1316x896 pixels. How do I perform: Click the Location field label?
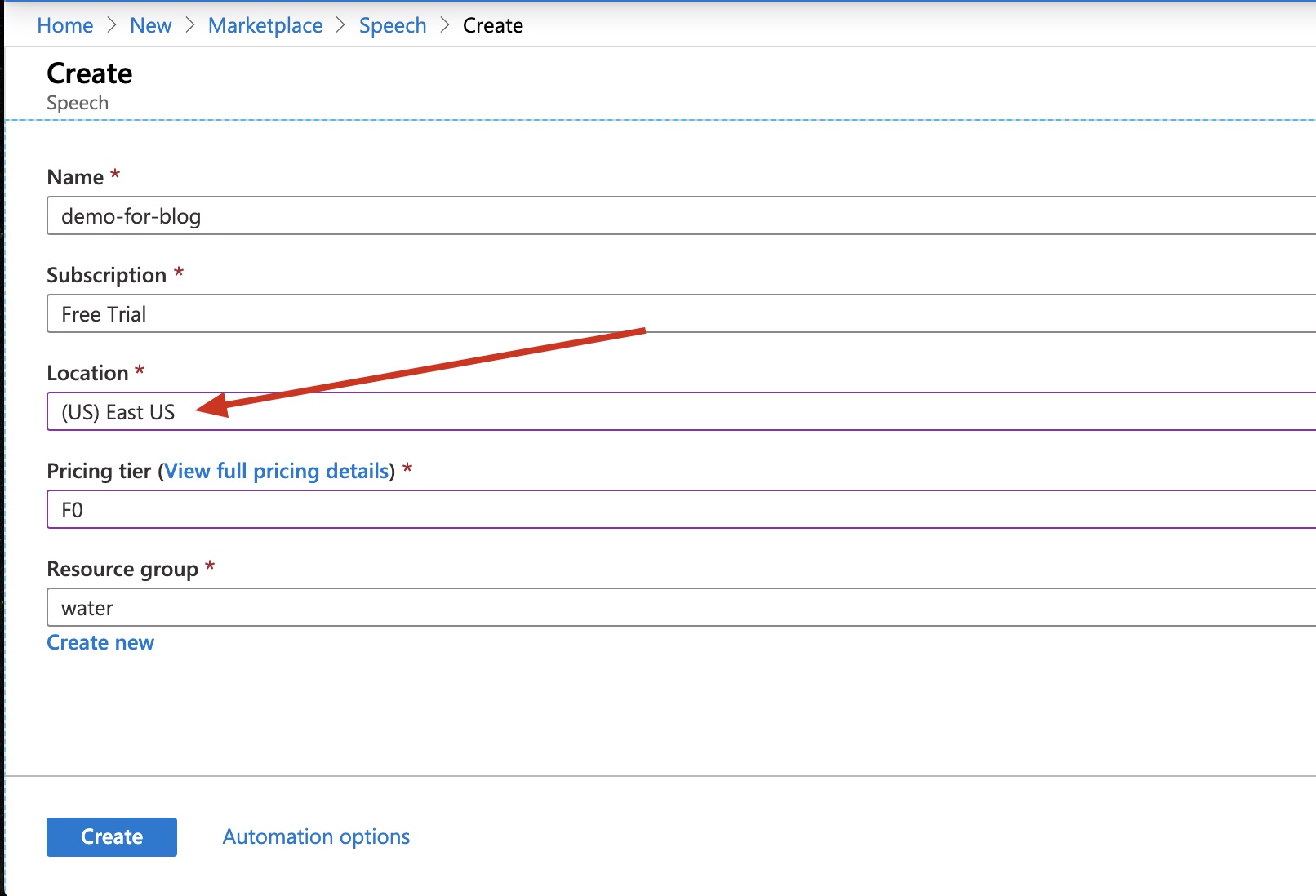click(87, 373)
